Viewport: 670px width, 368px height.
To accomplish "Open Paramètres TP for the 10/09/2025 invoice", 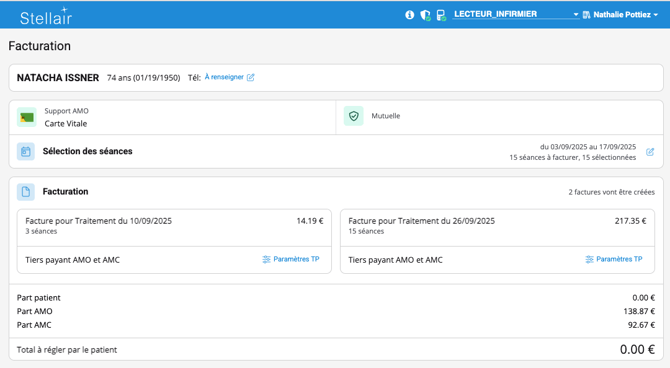I will pyautogui.click(x=291, y=259).
